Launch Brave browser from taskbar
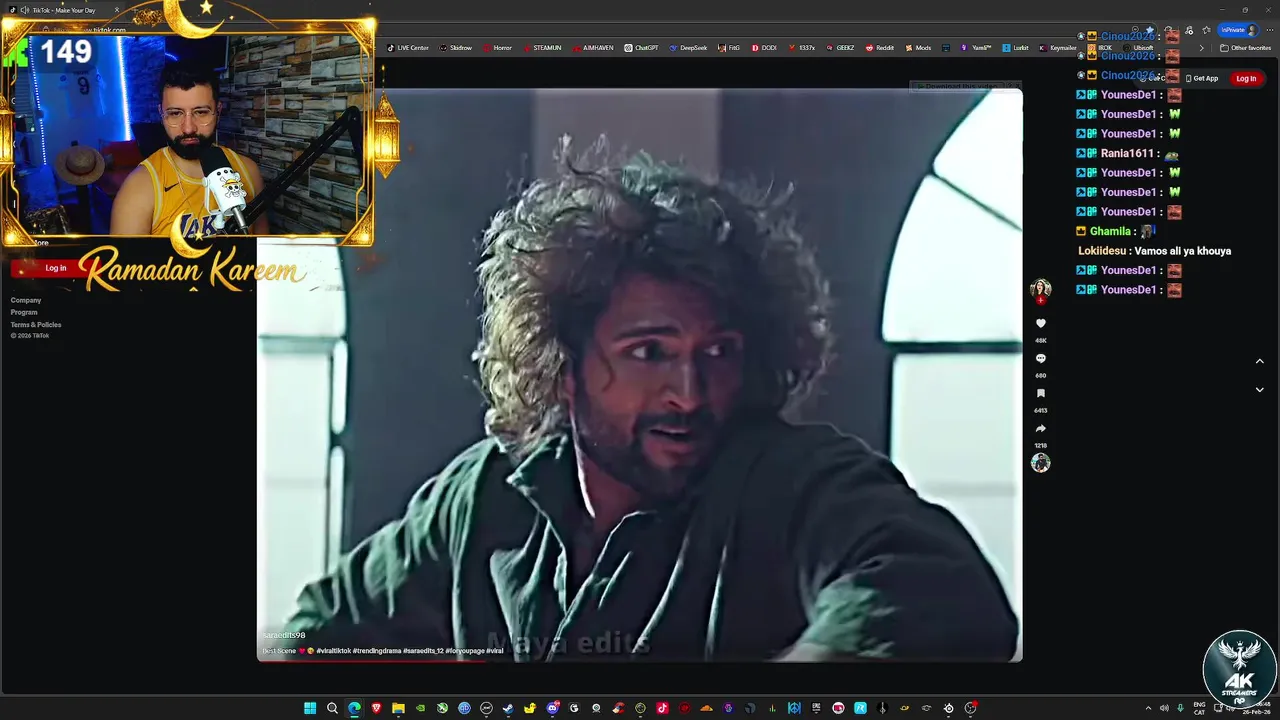The height and width of the screenshot is (720, 1280). (x=376, y=708)
